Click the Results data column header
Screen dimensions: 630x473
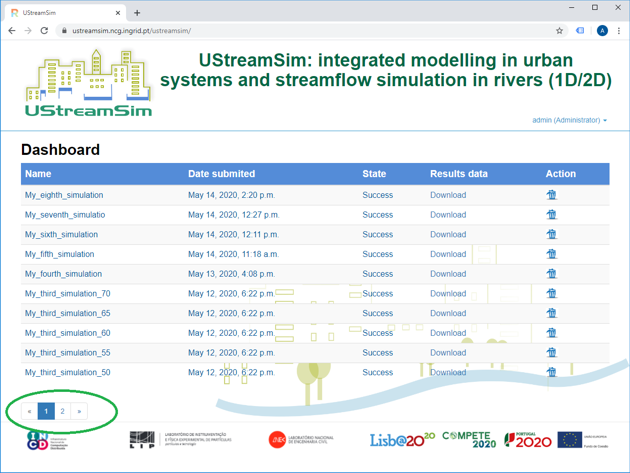click(459, 174)
